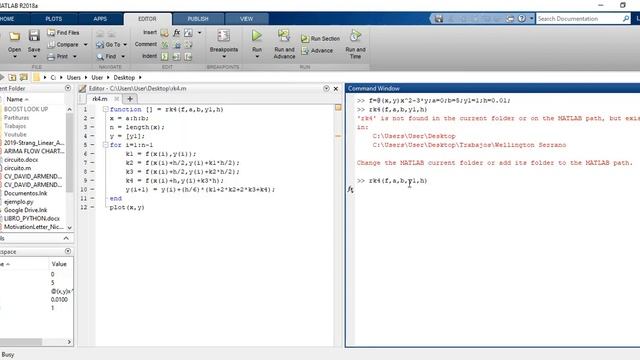The height and width of the screenshot is (360, 640).
Task: Print the current script
Action: tap(58, 56)
